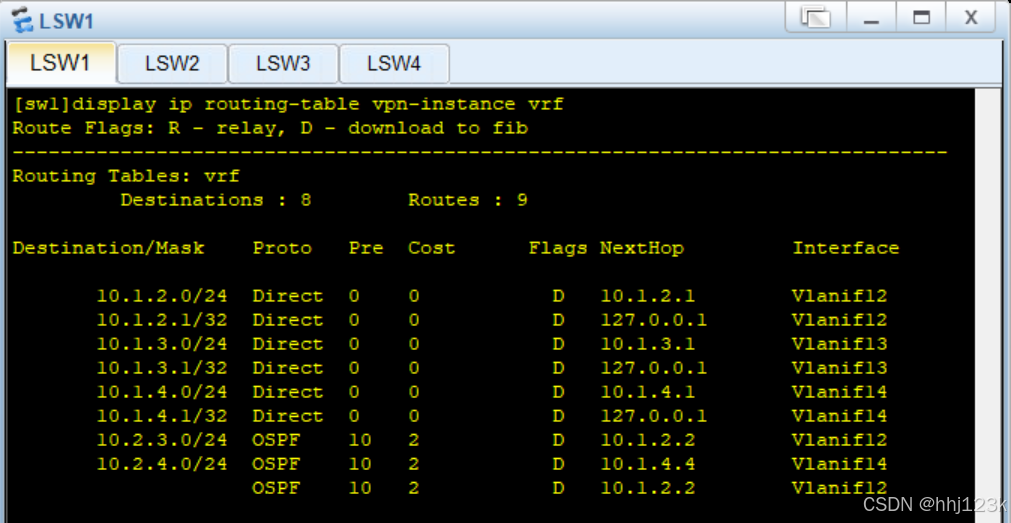The height and width of the screenshot is (523, 1011).
Task: Click the 'display ip routing-table vpn-instance vrf' command line
Action: (288, 104)
